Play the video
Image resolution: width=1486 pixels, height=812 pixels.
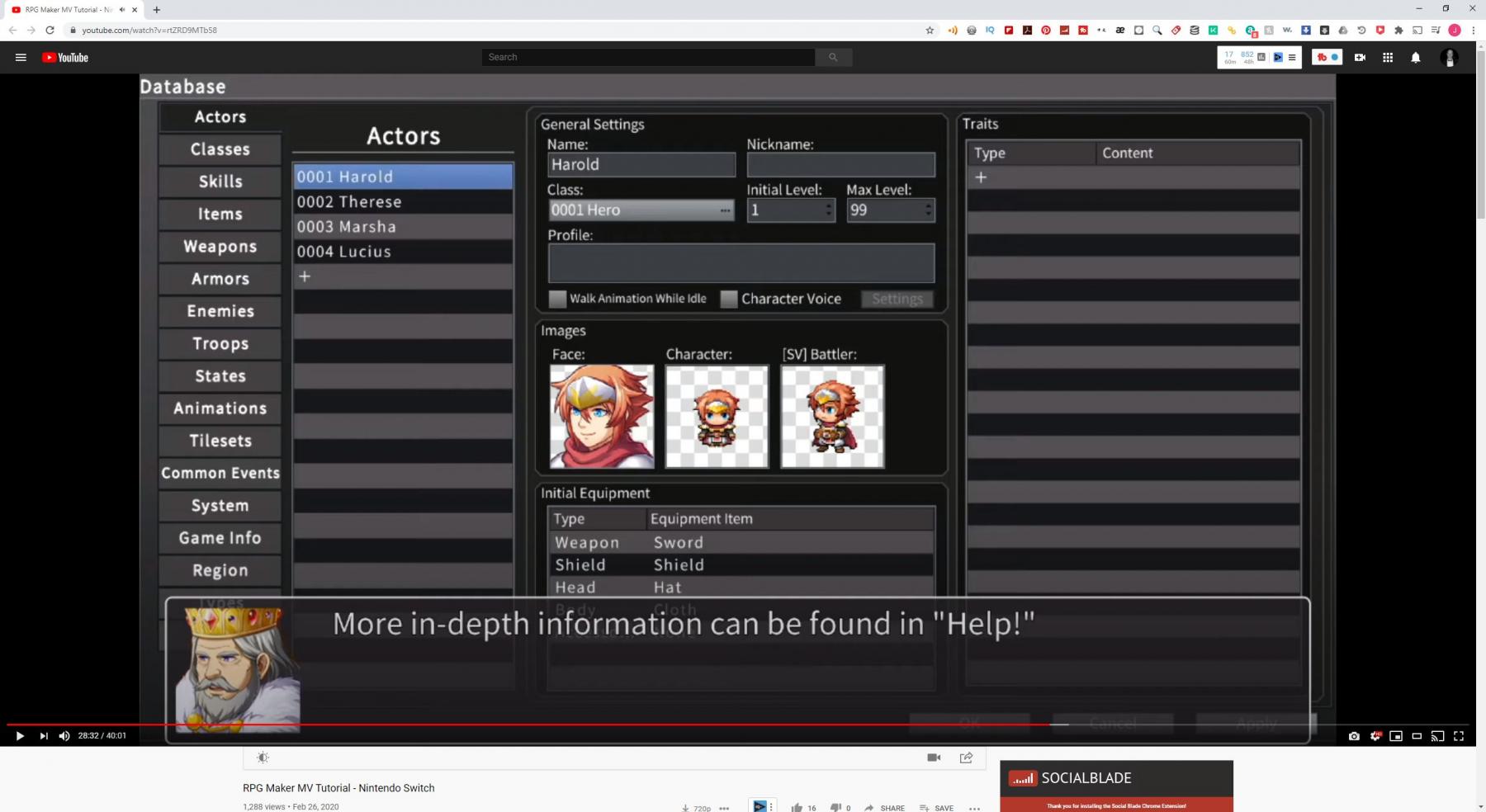click(x=20, y=736)
